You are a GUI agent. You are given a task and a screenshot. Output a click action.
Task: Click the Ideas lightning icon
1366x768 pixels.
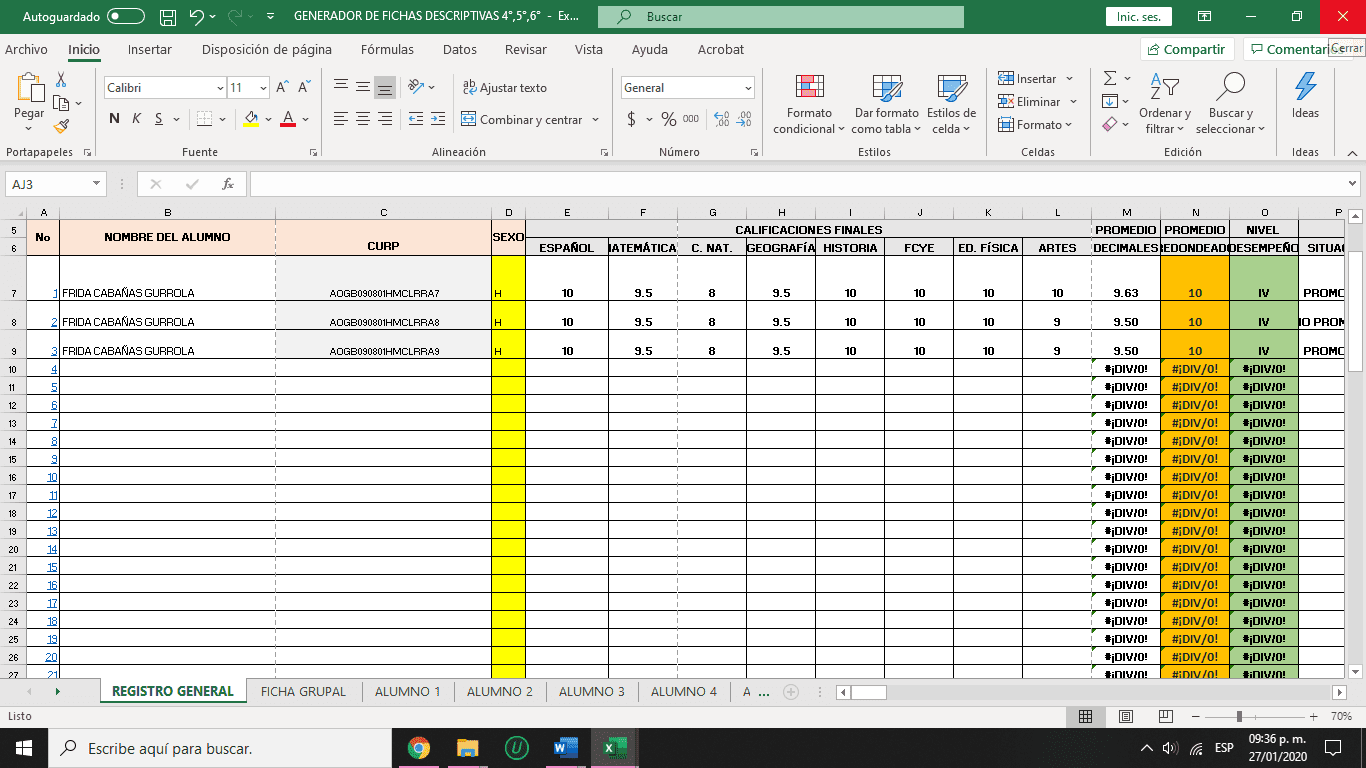coord(1305,95)
